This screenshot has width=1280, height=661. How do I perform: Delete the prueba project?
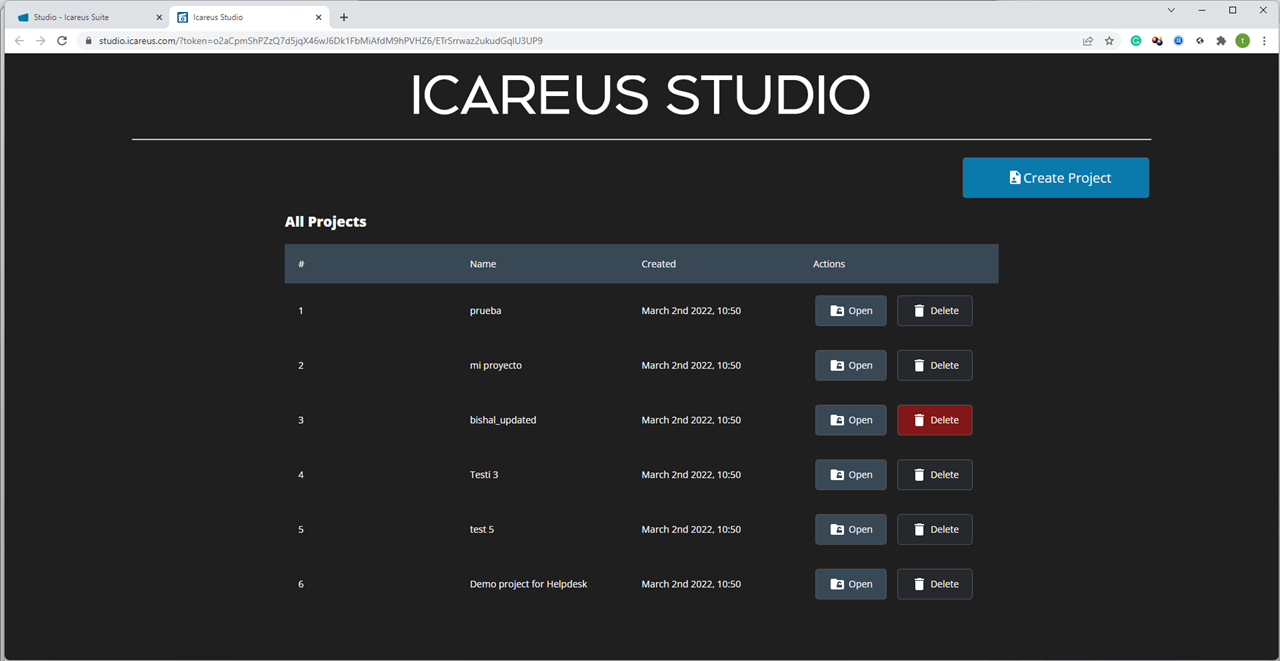tap(934, 311)
